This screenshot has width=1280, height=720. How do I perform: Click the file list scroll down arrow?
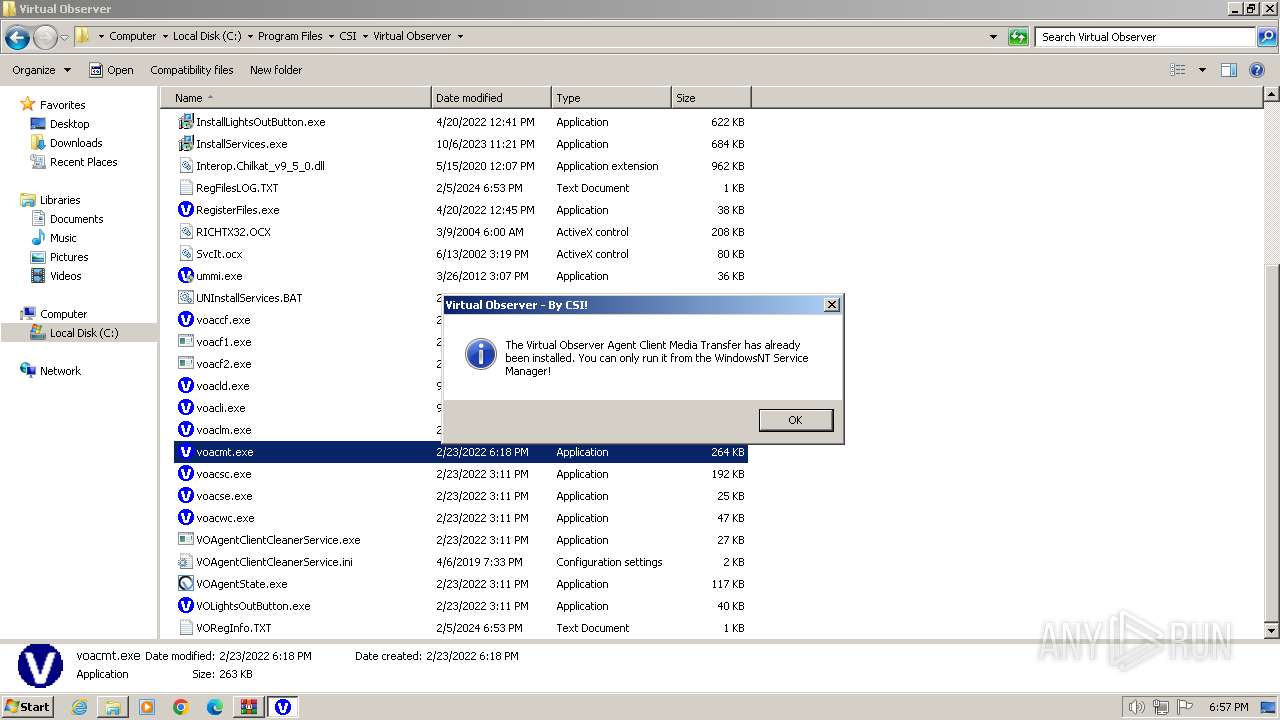pos(1271,630)
